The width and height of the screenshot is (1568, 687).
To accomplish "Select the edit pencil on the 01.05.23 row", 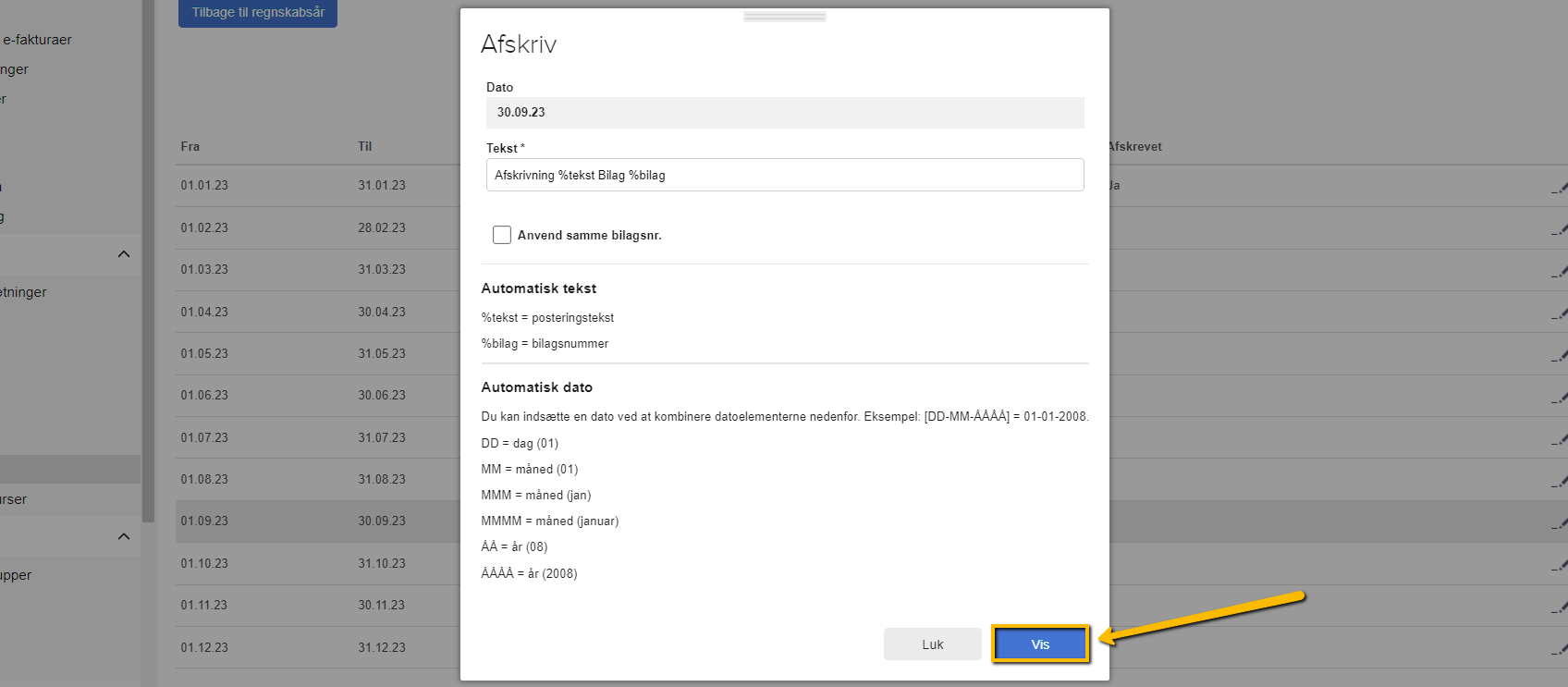I will point(1559,356).
